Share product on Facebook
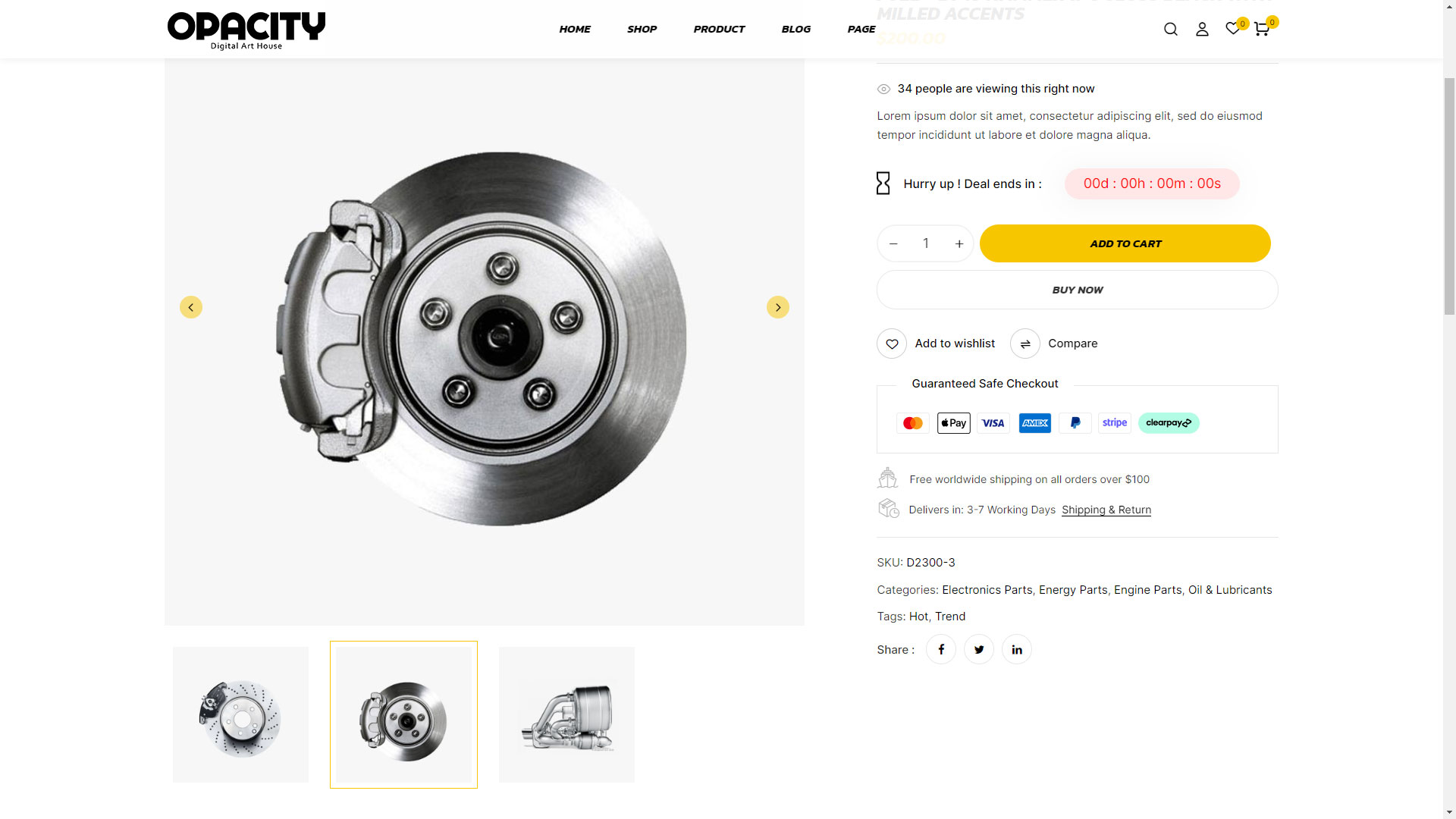Image resolution: width=1456 pixels, height=819 pixels. point(941,649)
